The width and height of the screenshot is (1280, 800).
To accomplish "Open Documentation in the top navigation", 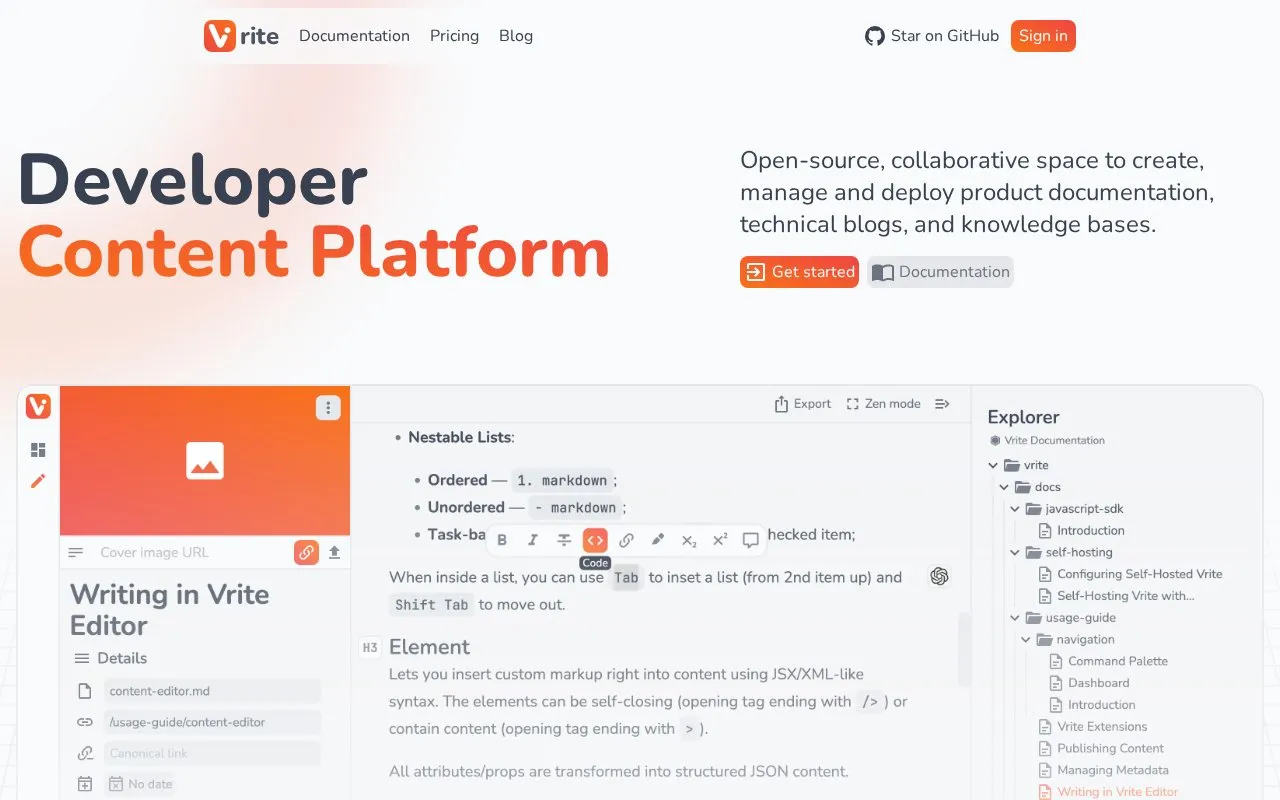I will pos(354,36).
